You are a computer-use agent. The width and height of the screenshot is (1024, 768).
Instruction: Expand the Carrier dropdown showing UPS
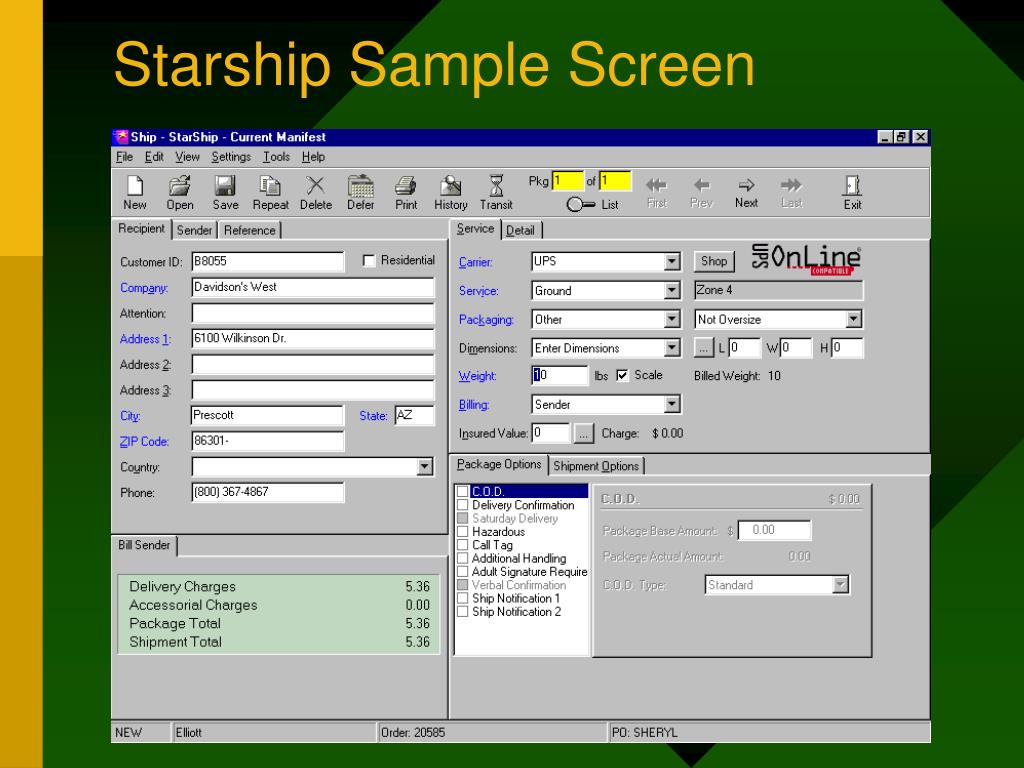pyautogui.click(x=672, y=261)
